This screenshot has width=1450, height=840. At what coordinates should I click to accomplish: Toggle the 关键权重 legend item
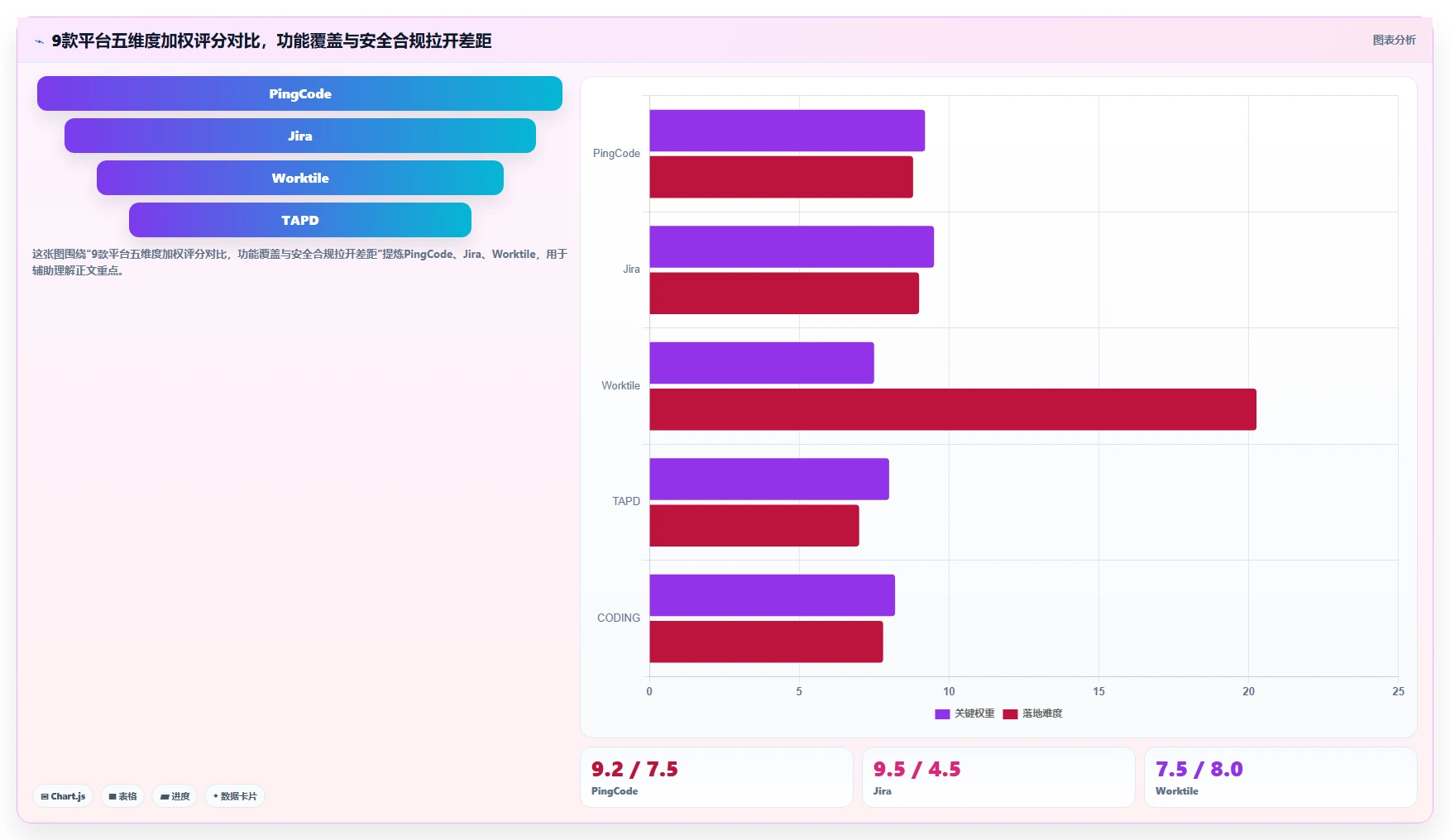click(x=964, y=714)
